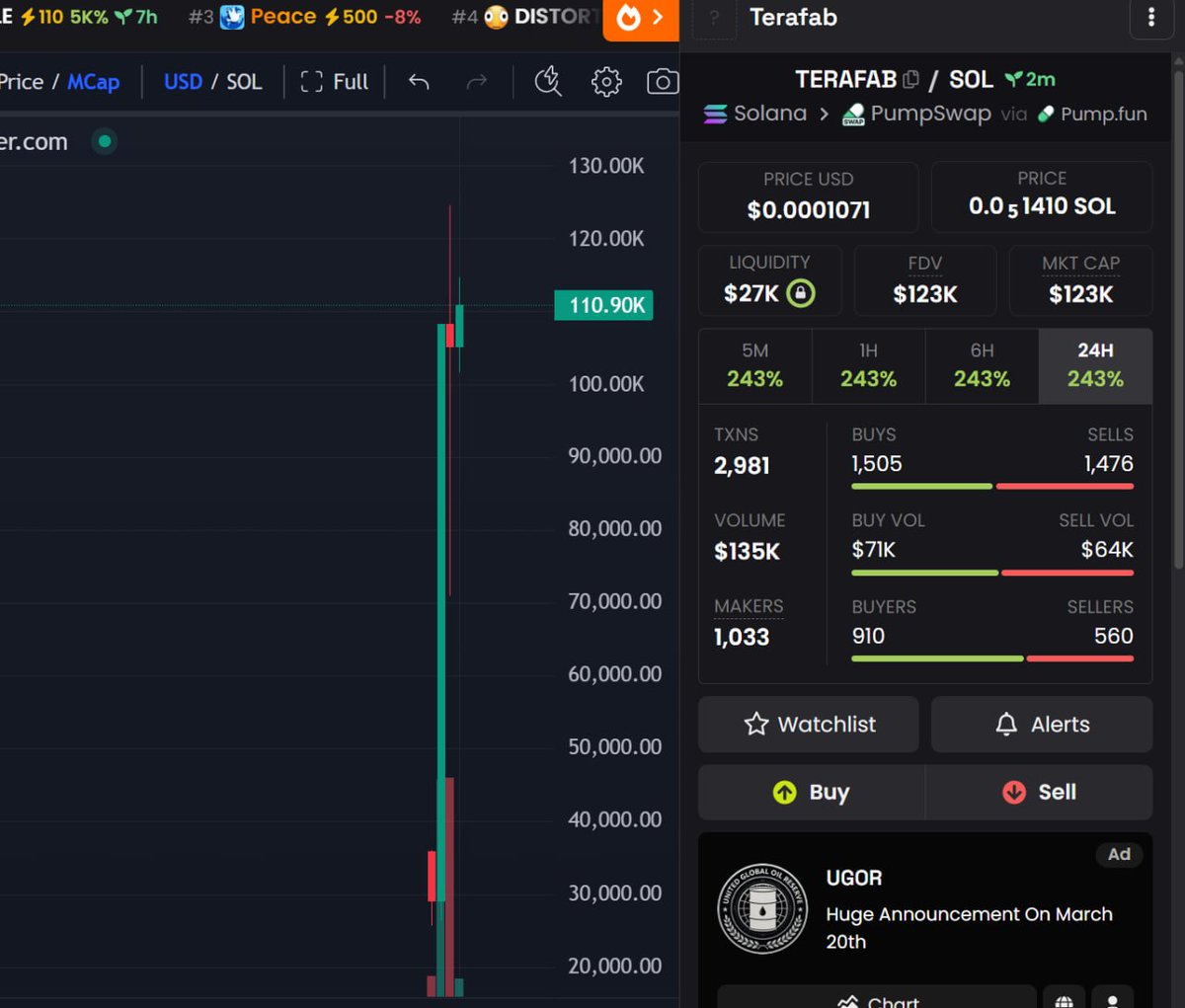
Task: Take chart snapshot with camera icon
Action: point(663,82)
